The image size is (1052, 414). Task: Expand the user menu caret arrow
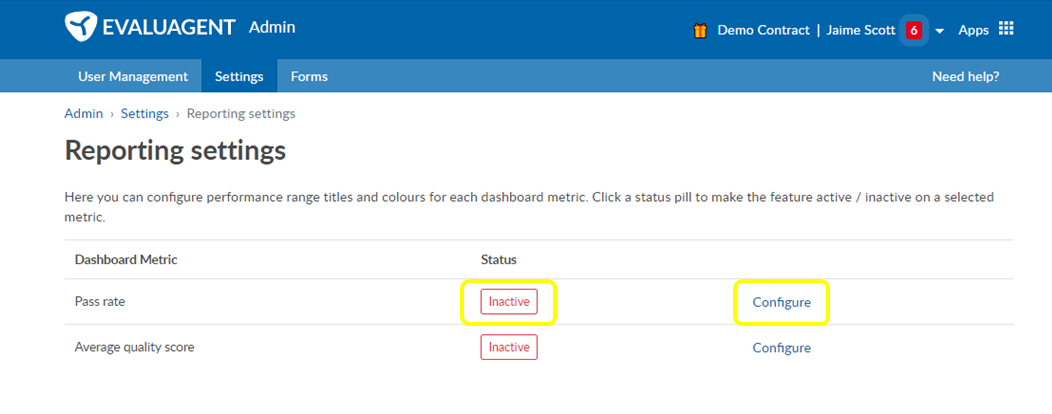point(939,31)
